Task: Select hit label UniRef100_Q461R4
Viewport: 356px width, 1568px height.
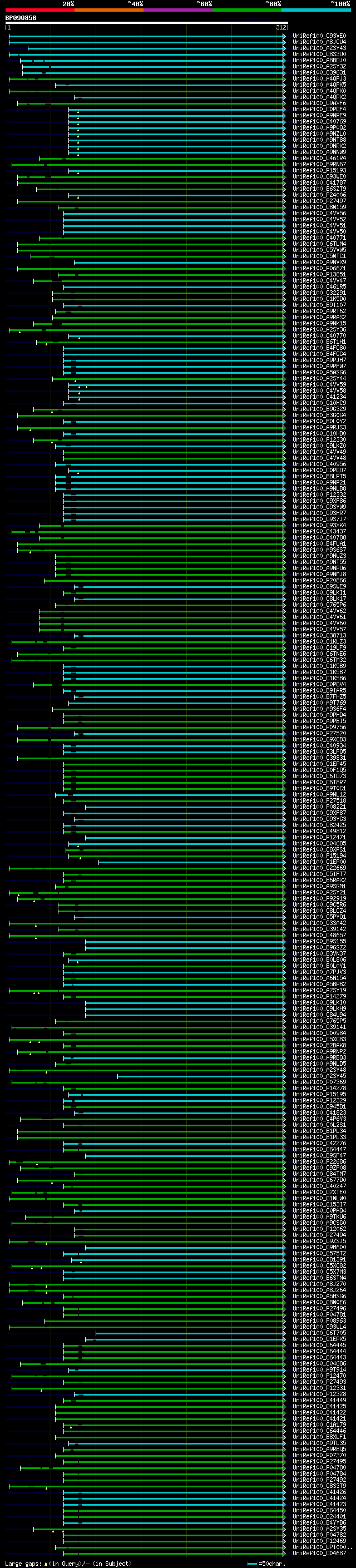Action: point(319,159)
